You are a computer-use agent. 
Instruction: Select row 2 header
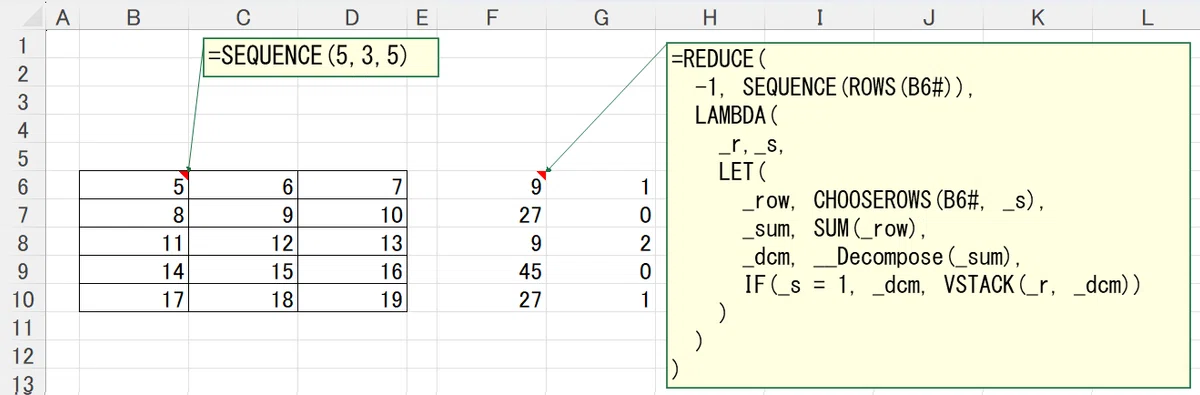[x=24, y=72]
